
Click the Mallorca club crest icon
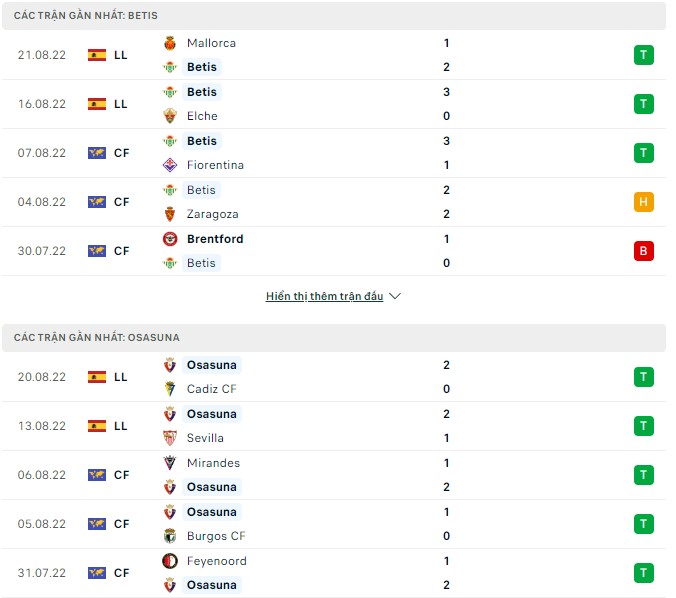pos(170,43)
